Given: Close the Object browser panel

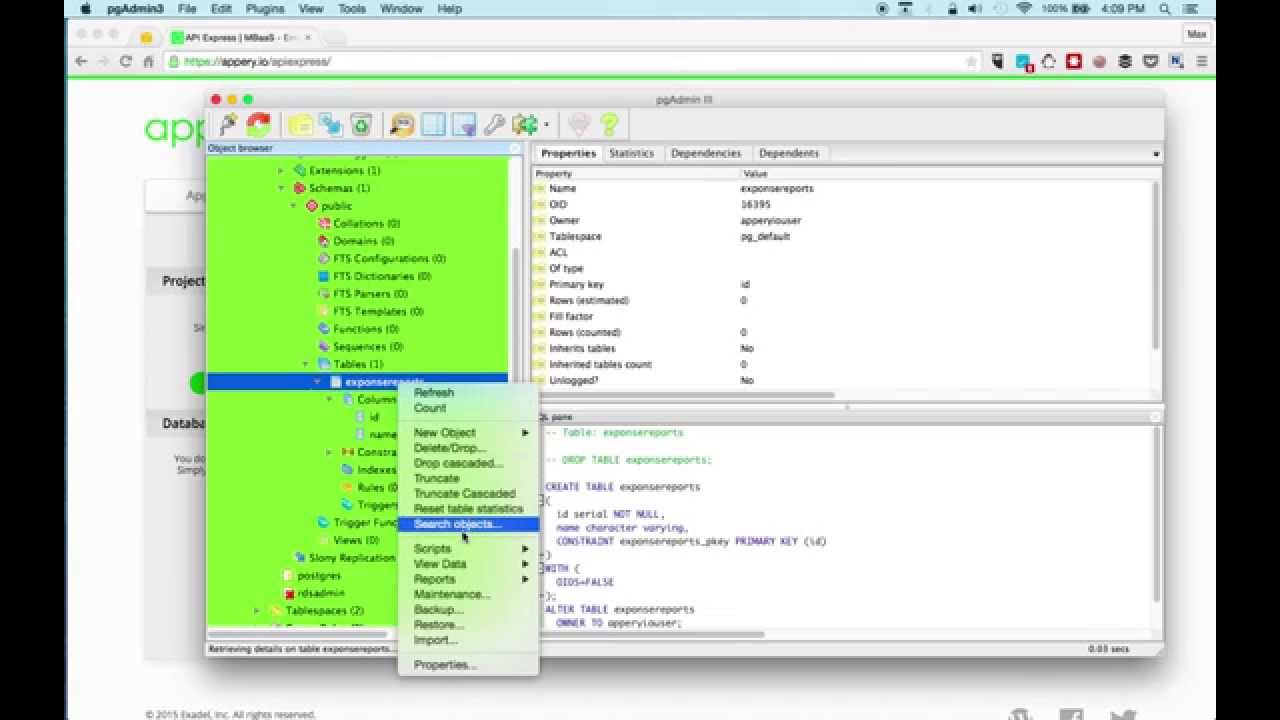Looking at the screenshot, I should tap(515, 149).
